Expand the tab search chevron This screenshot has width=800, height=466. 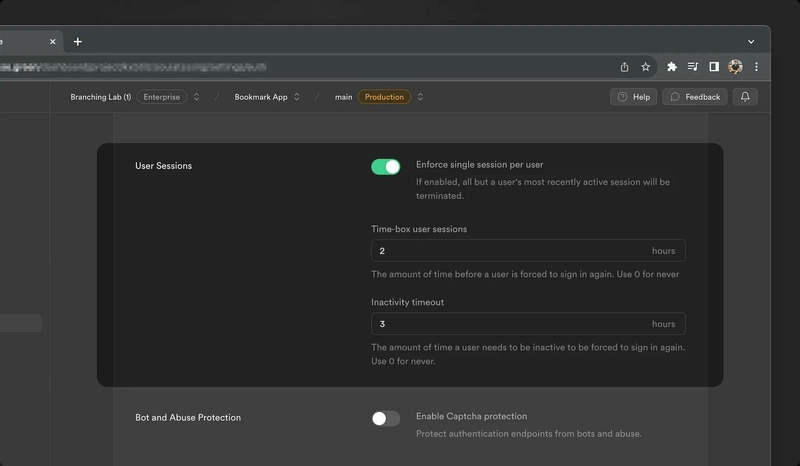pyautogui.click(x=751, y=42)
